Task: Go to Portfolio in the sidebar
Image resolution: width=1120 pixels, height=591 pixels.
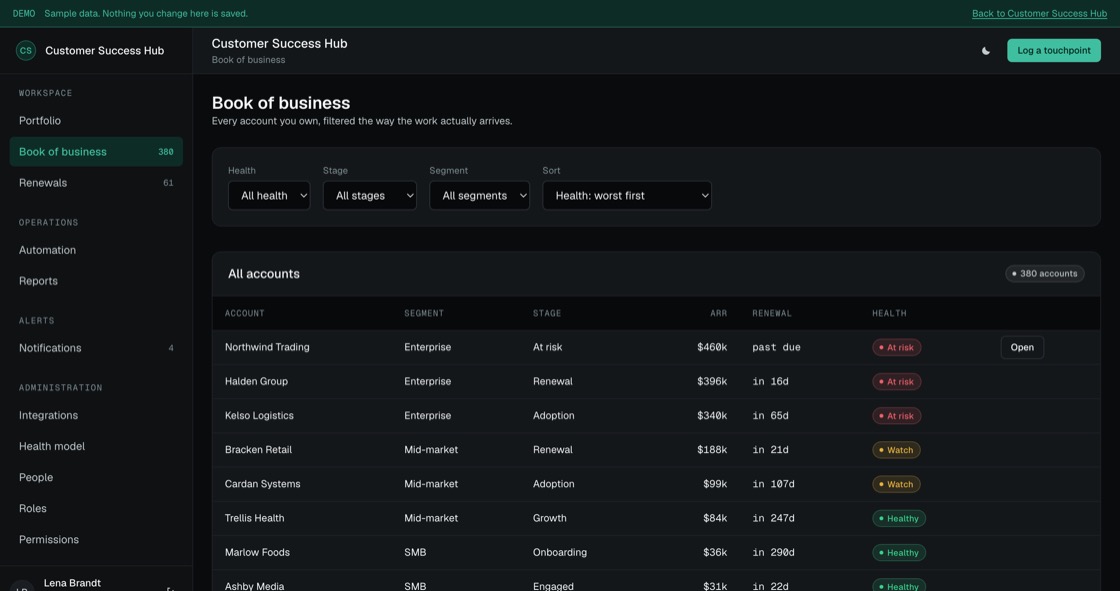Action: pos(96,121)
